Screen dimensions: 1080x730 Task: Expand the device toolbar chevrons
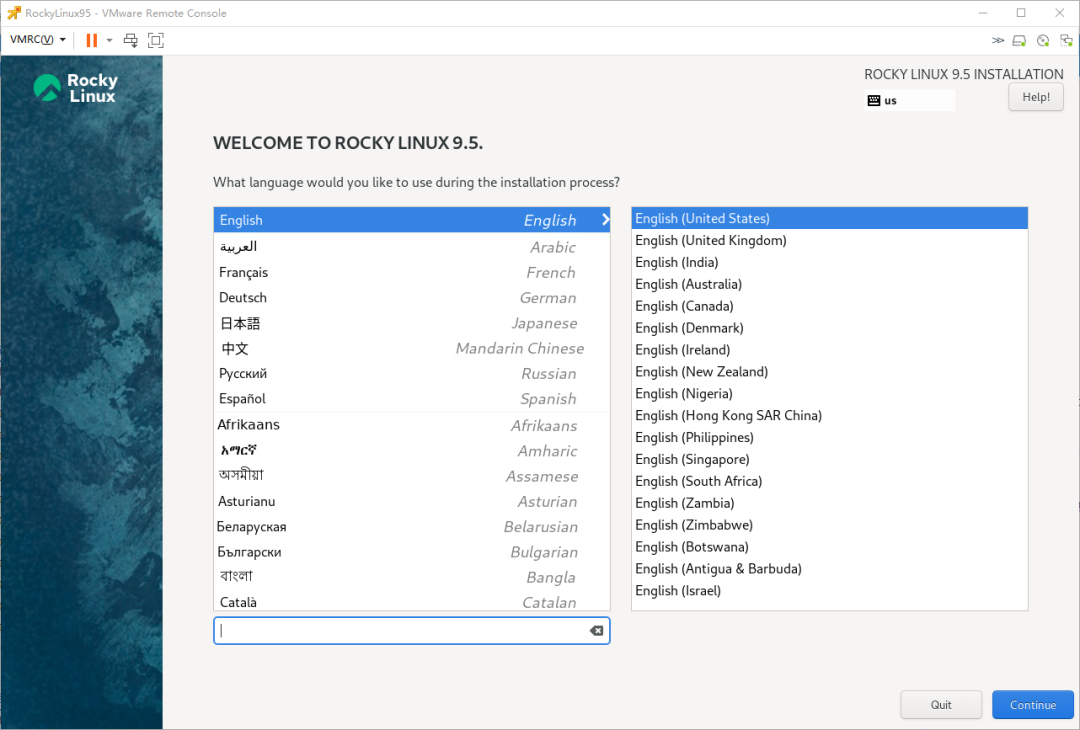[997, 40]
